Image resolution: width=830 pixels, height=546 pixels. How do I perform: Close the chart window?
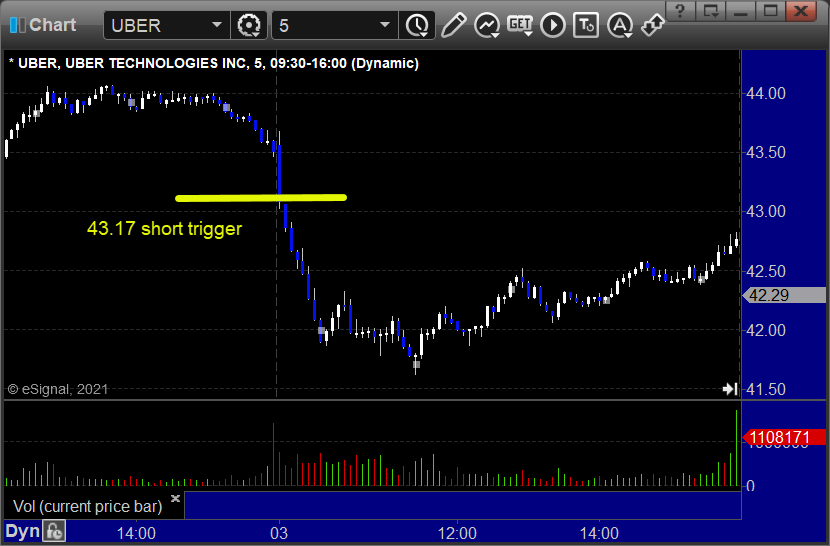801,11
